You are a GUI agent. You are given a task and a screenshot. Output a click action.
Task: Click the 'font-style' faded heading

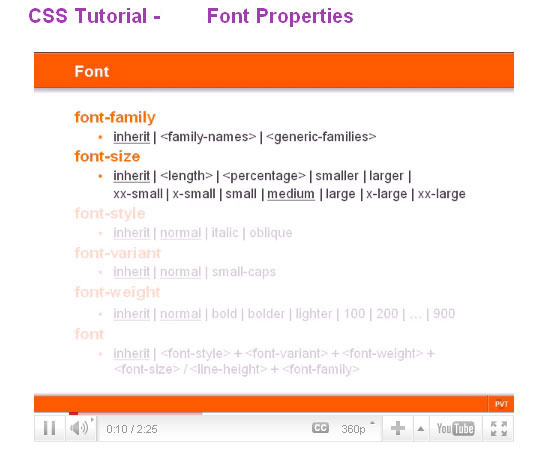coord(110,214)
